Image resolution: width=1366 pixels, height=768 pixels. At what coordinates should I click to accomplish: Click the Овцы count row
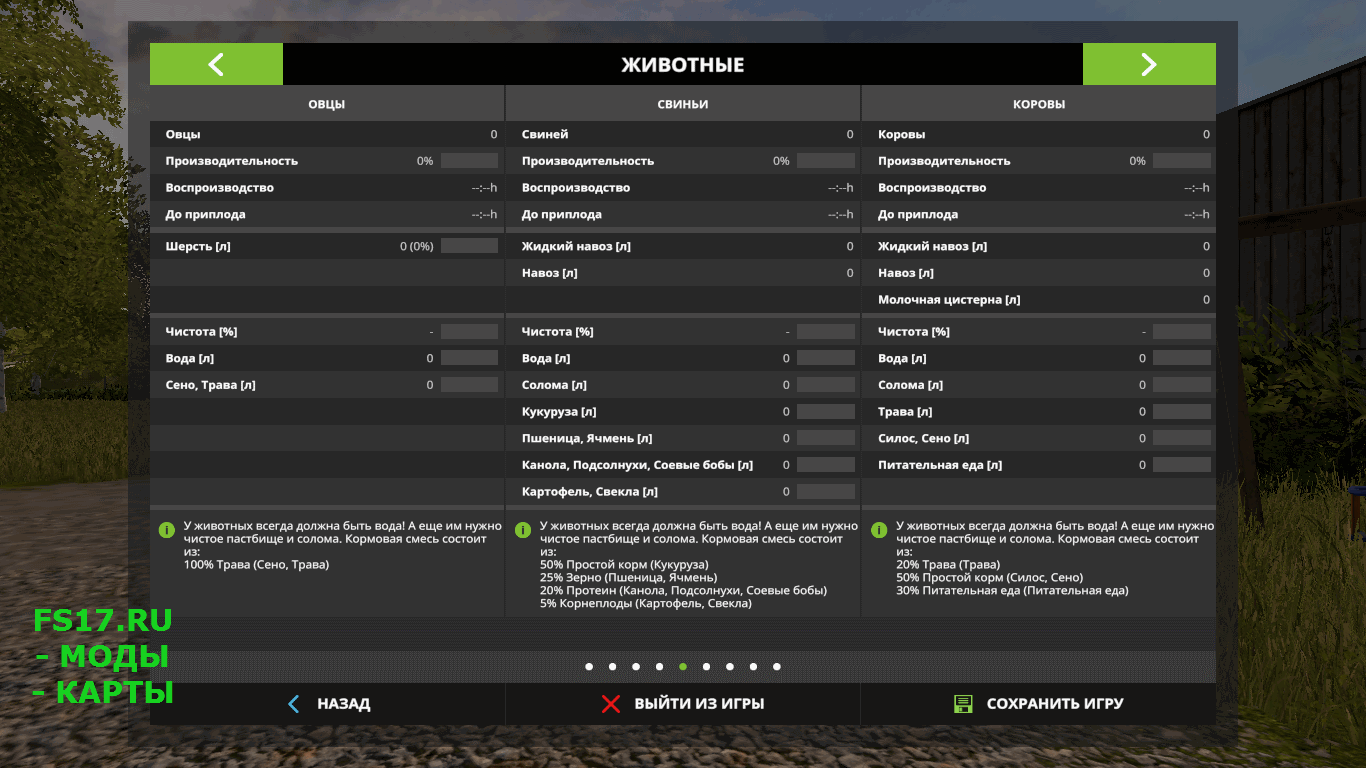pos(327,134)
